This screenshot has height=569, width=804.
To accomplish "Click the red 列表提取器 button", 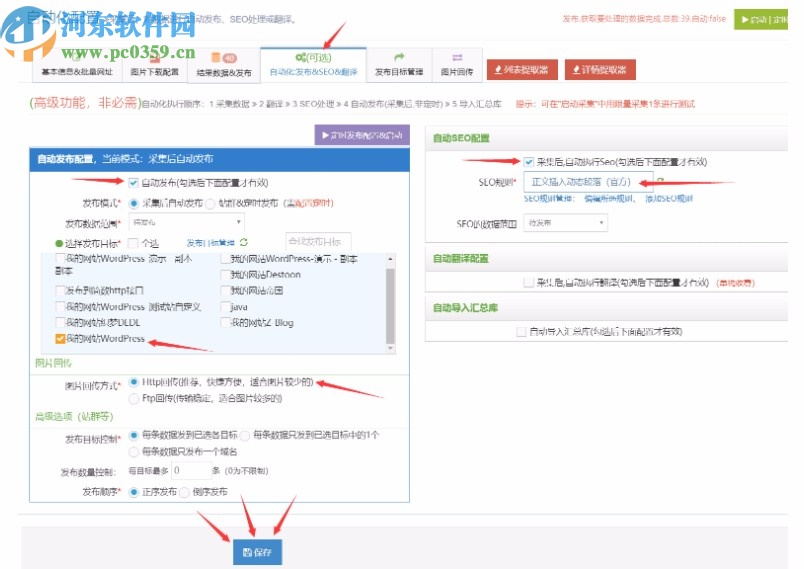I will 521,70.
